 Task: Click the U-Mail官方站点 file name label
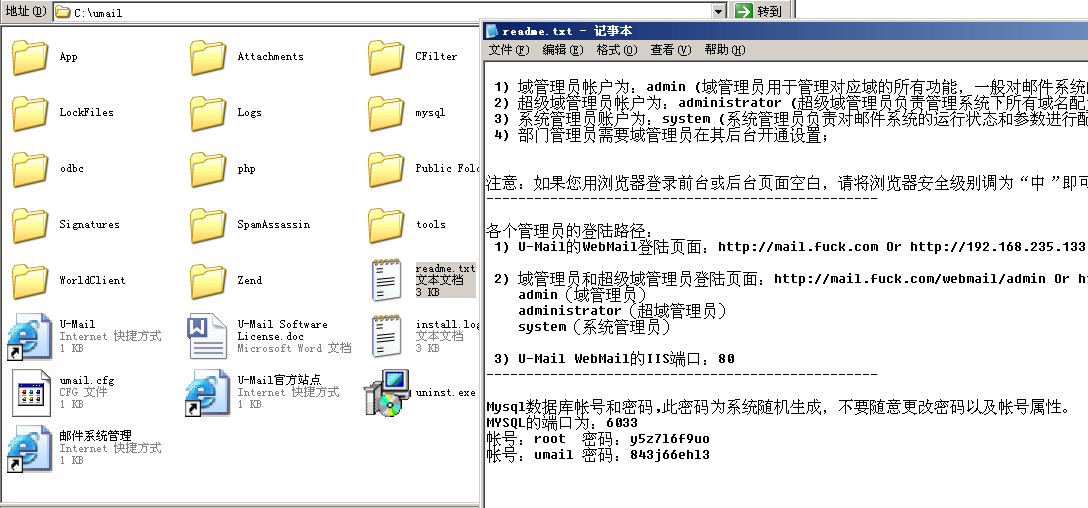[x=280, y=380]
